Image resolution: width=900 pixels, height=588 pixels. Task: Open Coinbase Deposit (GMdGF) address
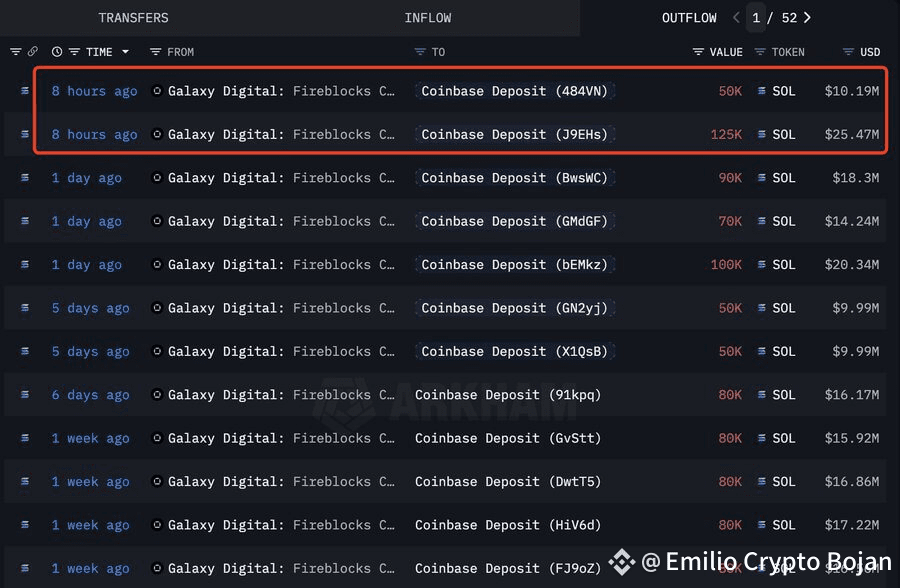514,221
